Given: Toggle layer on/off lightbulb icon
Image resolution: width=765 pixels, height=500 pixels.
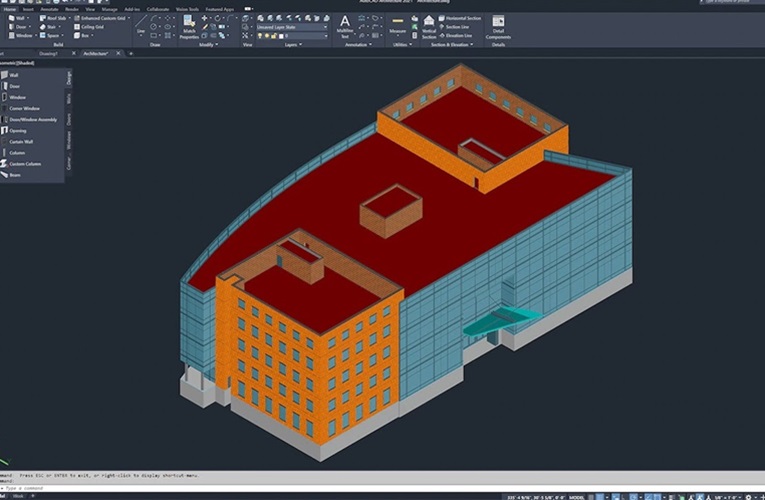Looking at the screenshot, I should (x=260, y=36).
